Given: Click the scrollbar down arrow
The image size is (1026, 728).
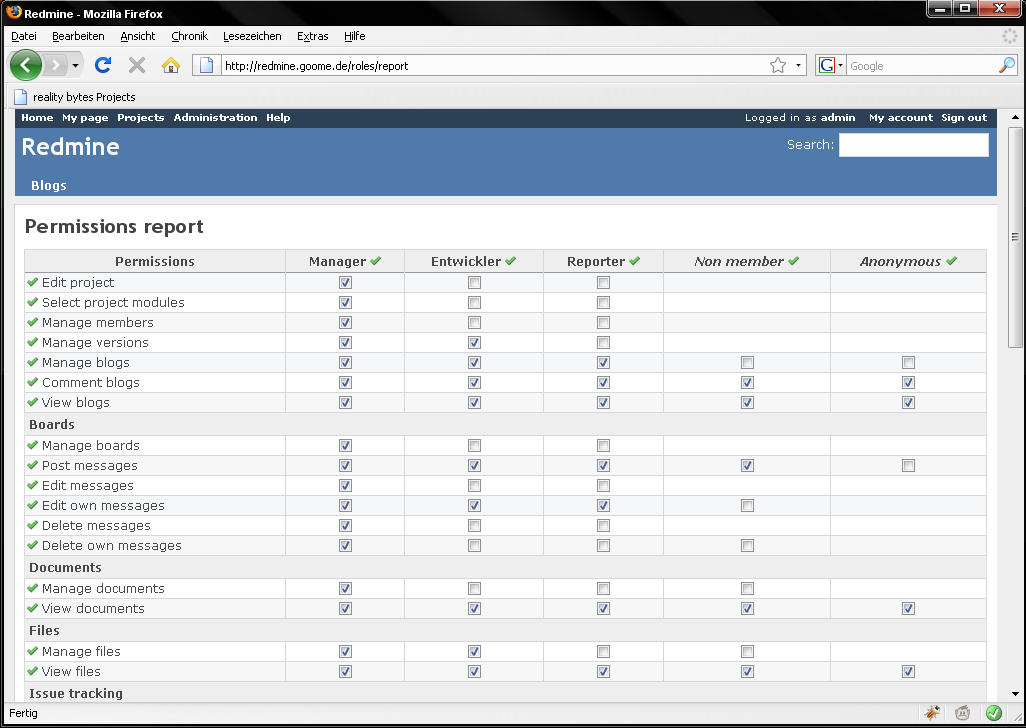Looking at the screenshot, I should click(x=1015, y=694).
